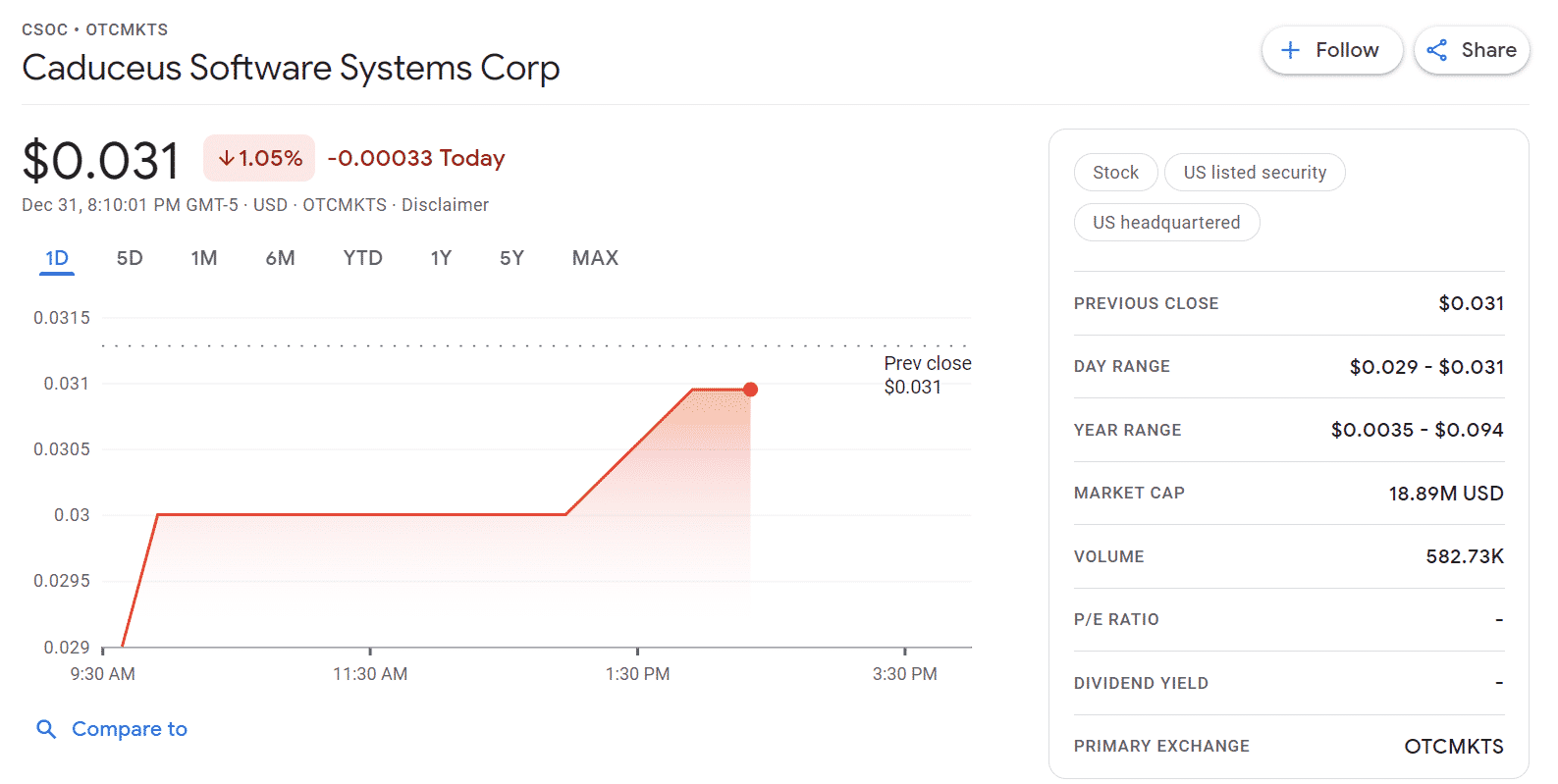The height and width of the screenshot is (784, 1558).
Task: Click the plus icon in Follow button
Action: [x=1291, y=50]
